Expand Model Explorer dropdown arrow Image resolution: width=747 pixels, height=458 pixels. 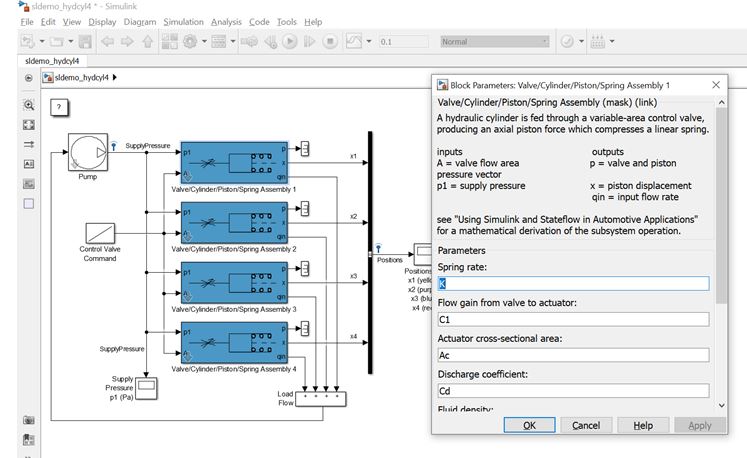coord(232,41)
